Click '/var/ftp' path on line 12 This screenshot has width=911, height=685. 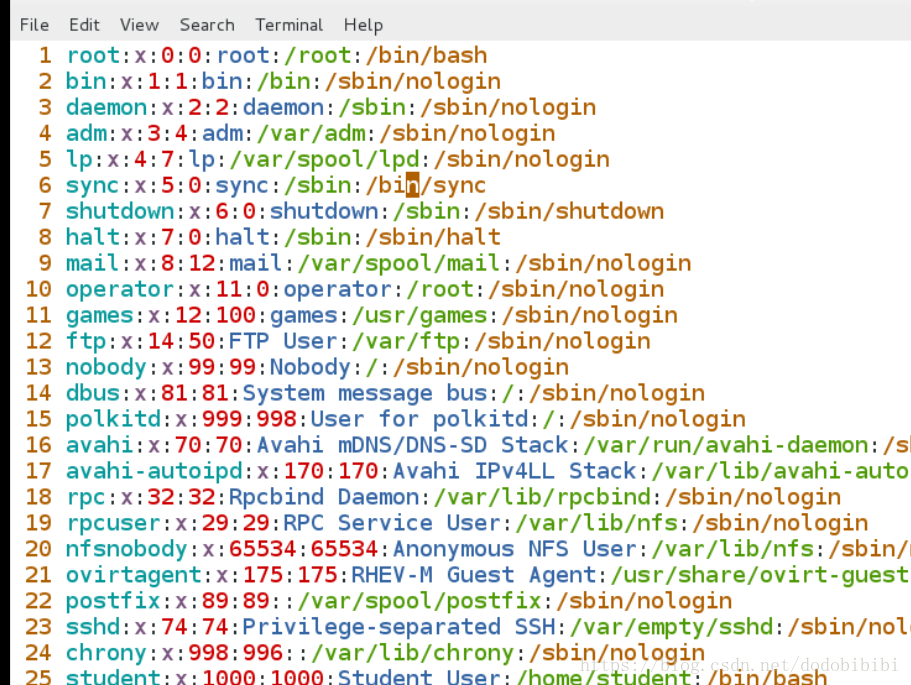pyautogui.click(x=406, y=341)
